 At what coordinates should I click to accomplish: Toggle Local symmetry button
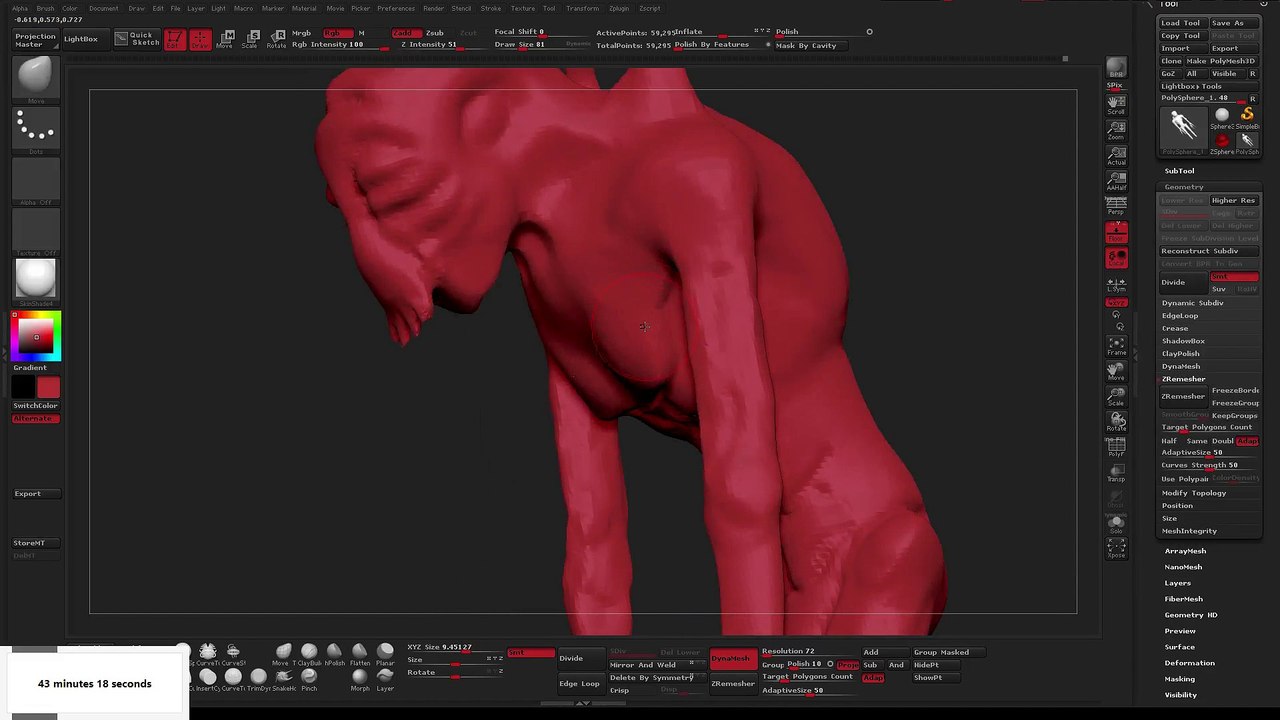point(1116,258)
